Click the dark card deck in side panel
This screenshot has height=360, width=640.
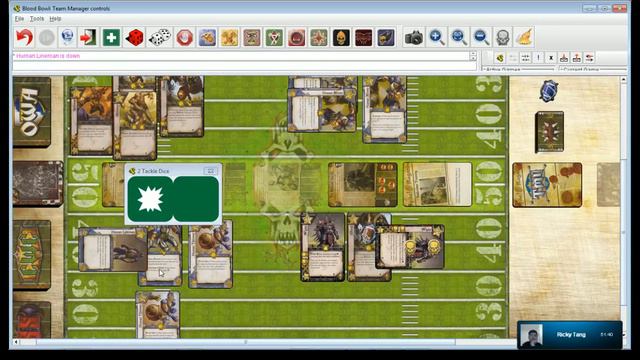point(549,132)
